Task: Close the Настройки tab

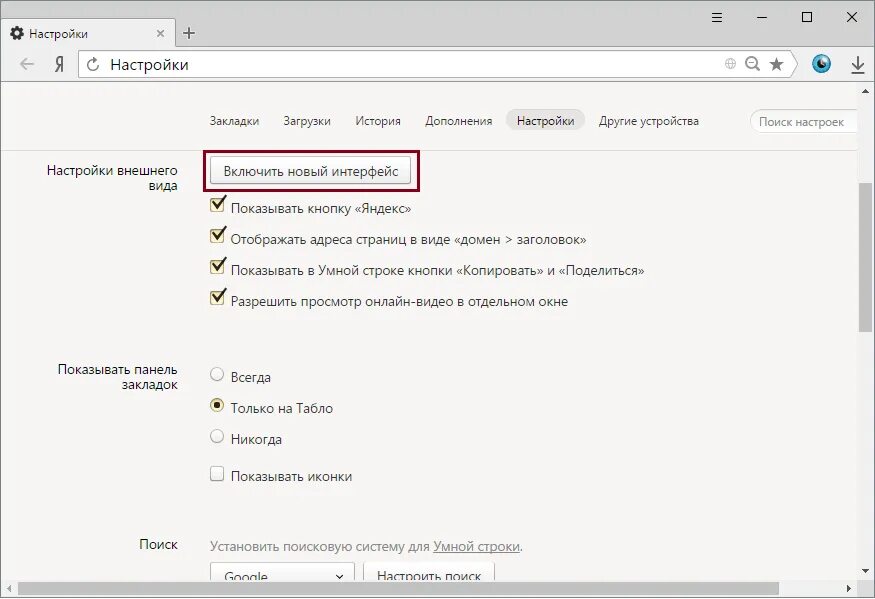Action: point(160,33)
